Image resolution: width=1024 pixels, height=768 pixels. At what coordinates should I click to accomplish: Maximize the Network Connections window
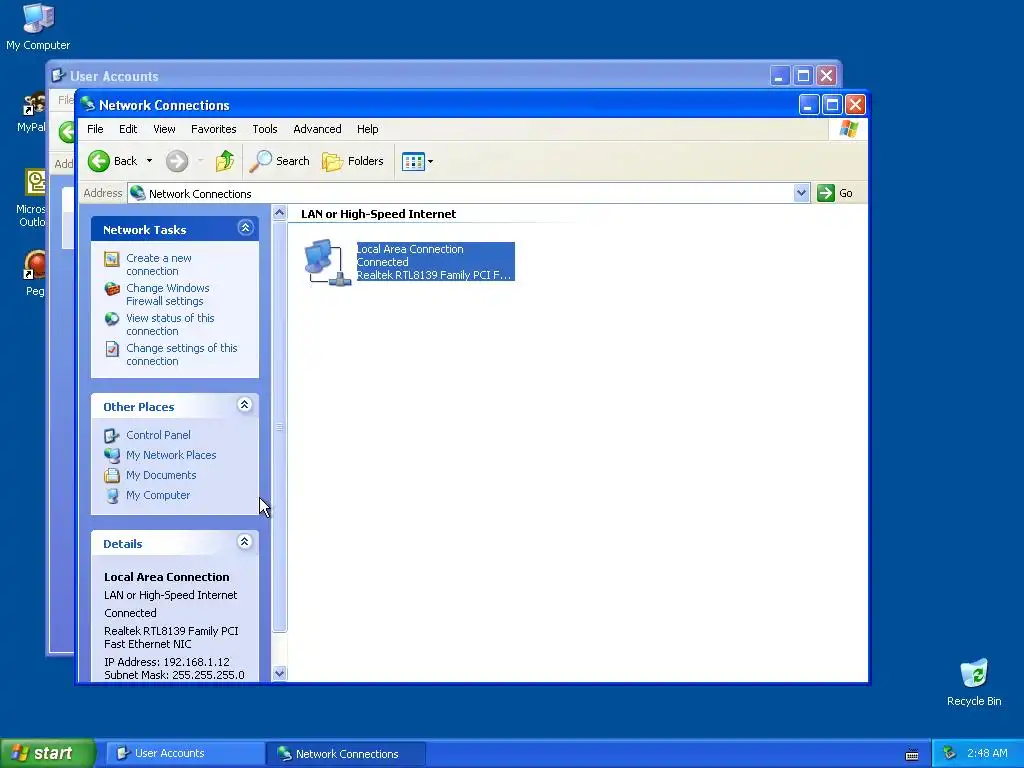832,104
